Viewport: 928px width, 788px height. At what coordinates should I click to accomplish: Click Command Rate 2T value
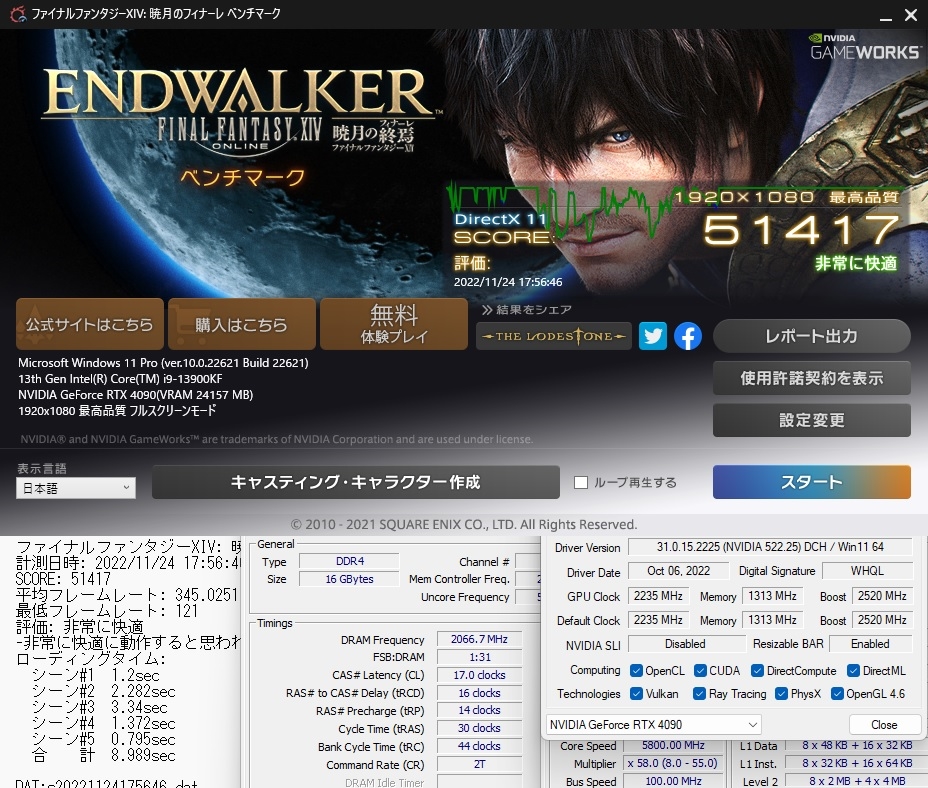479,764
